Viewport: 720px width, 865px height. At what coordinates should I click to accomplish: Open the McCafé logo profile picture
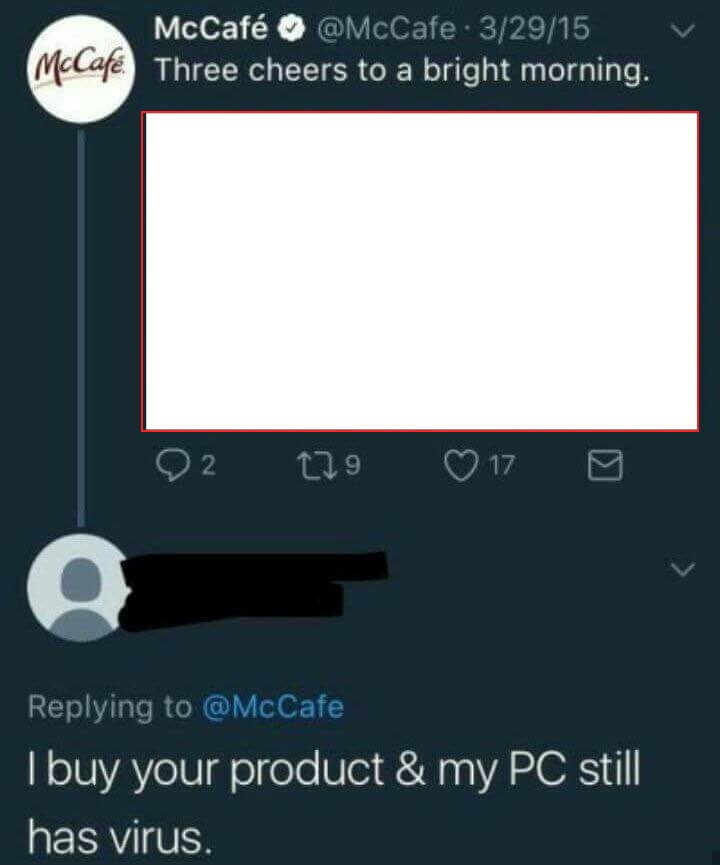(81, 69)
